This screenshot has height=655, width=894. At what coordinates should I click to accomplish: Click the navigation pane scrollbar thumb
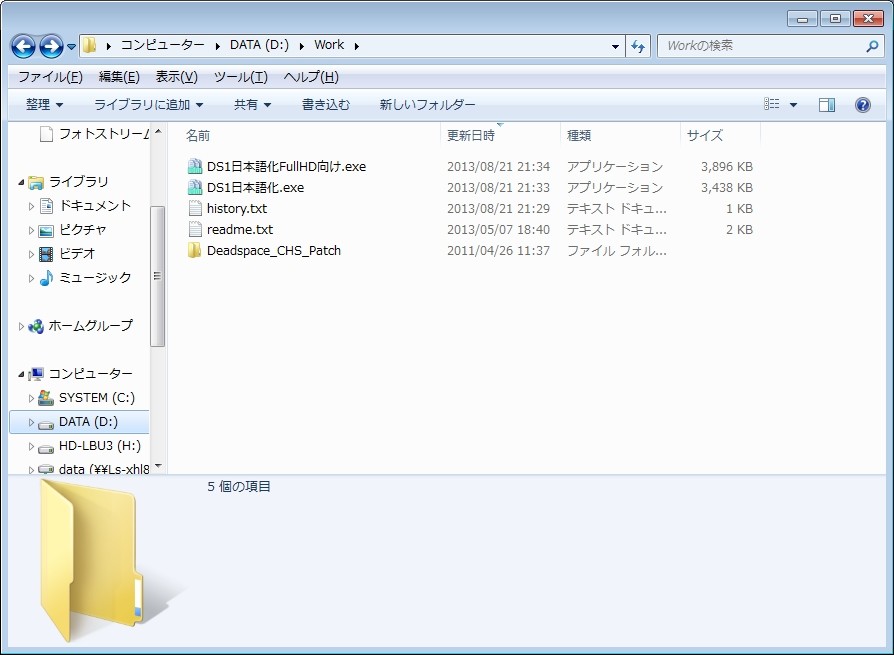157,276
